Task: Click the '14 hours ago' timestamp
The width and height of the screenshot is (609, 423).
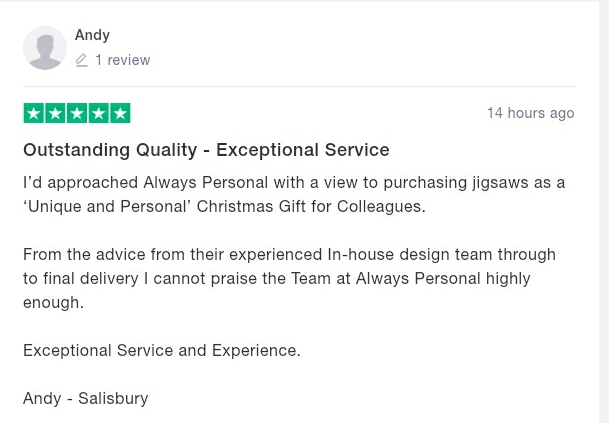Action: (x=531, y=113)
